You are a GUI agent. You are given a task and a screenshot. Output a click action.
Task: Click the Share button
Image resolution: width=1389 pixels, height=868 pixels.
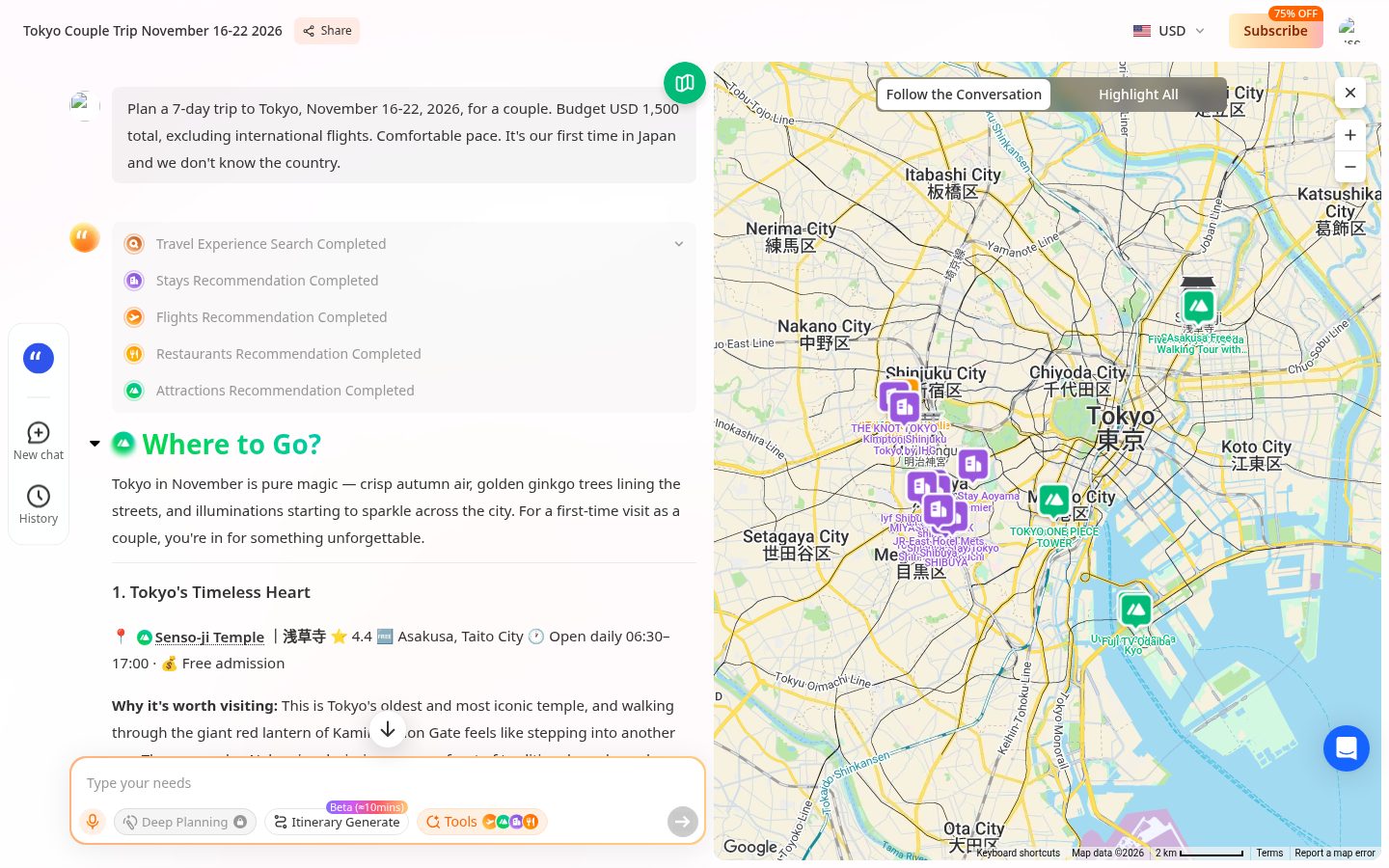327,31
